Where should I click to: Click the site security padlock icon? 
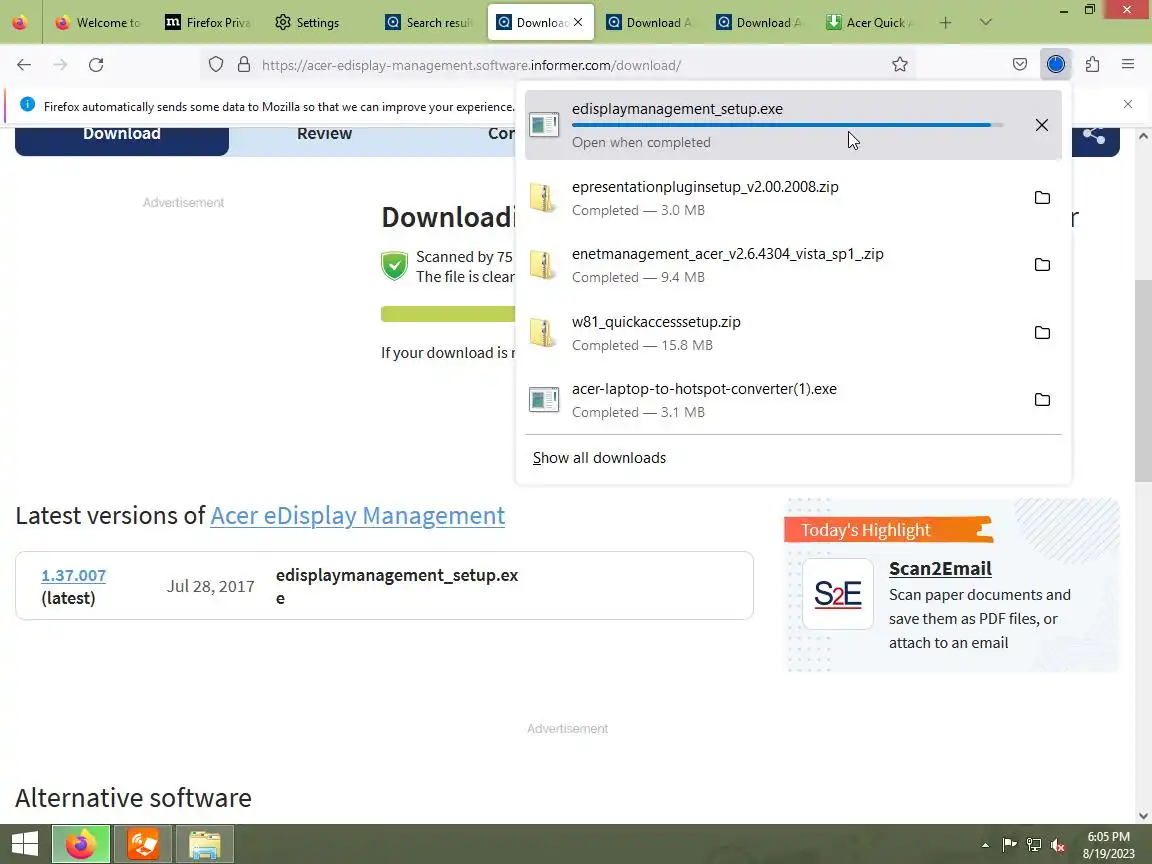tap(244, 65)
